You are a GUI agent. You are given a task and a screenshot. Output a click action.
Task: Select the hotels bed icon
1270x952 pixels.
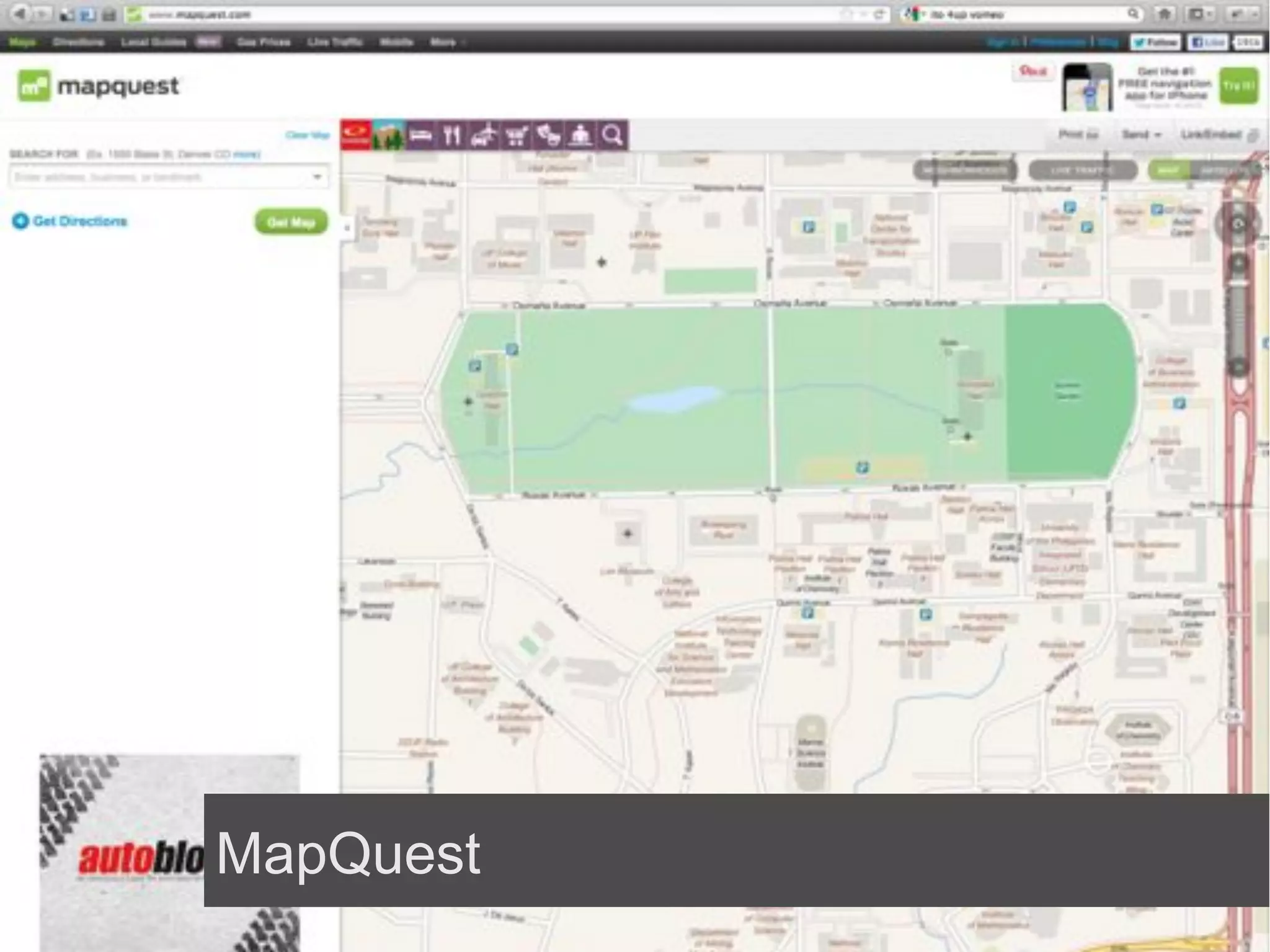[x=420, y=135]
